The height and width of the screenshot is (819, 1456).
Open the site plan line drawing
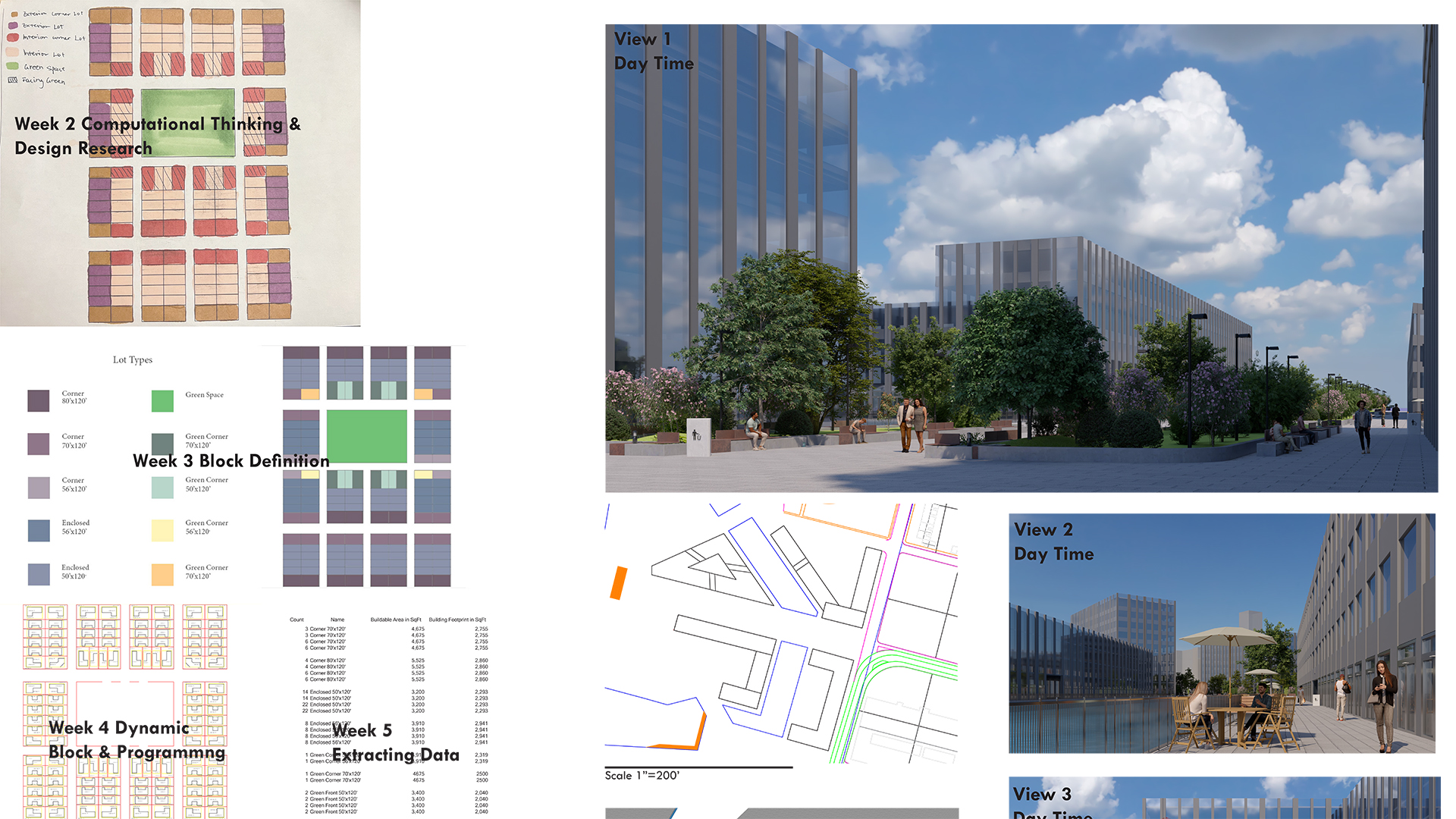(x=781, y=633)
